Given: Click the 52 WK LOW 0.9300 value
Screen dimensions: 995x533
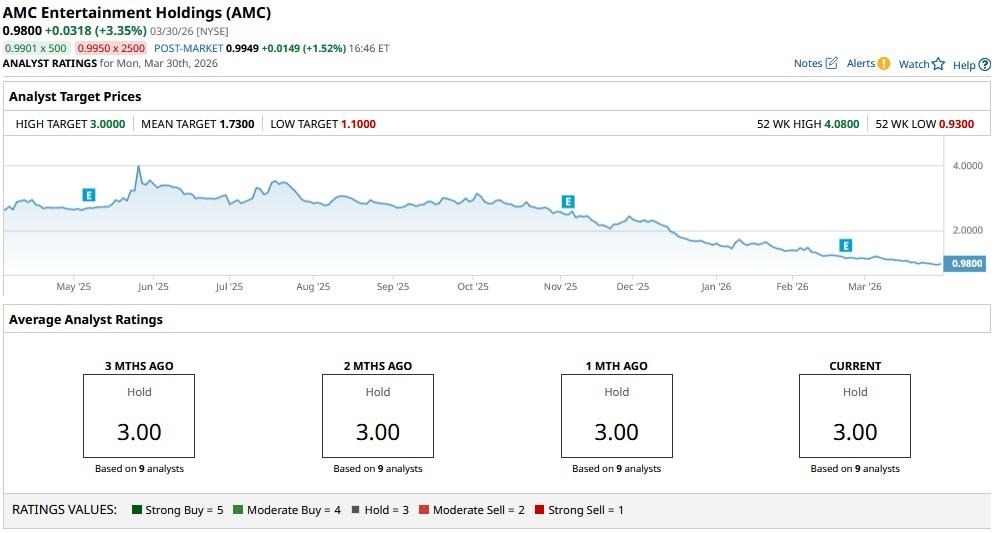Looking at the screenshot, I should coord(956,124).
